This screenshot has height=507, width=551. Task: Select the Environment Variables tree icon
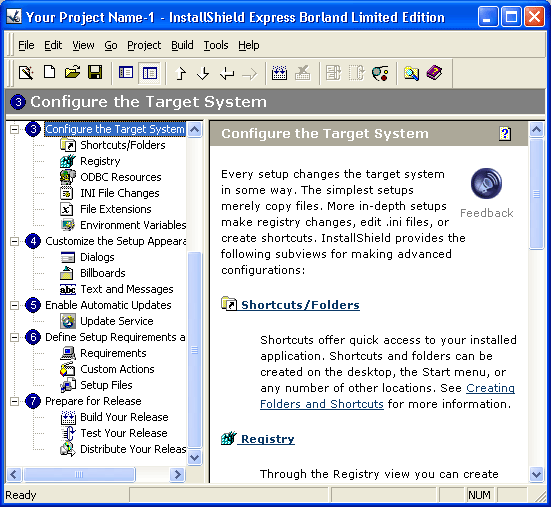tap(67, 225)
